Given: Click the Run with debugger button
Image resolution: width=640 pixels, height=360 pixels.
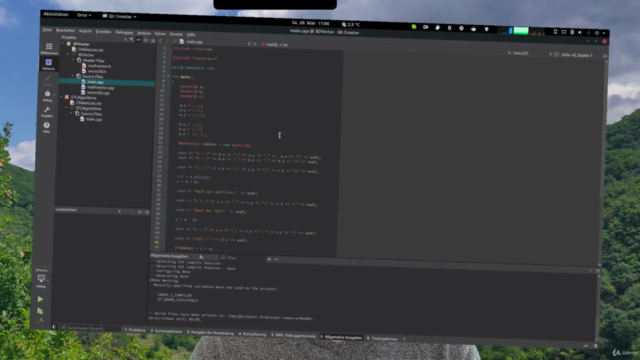Looking at the screenshot, I should point(40,311).
